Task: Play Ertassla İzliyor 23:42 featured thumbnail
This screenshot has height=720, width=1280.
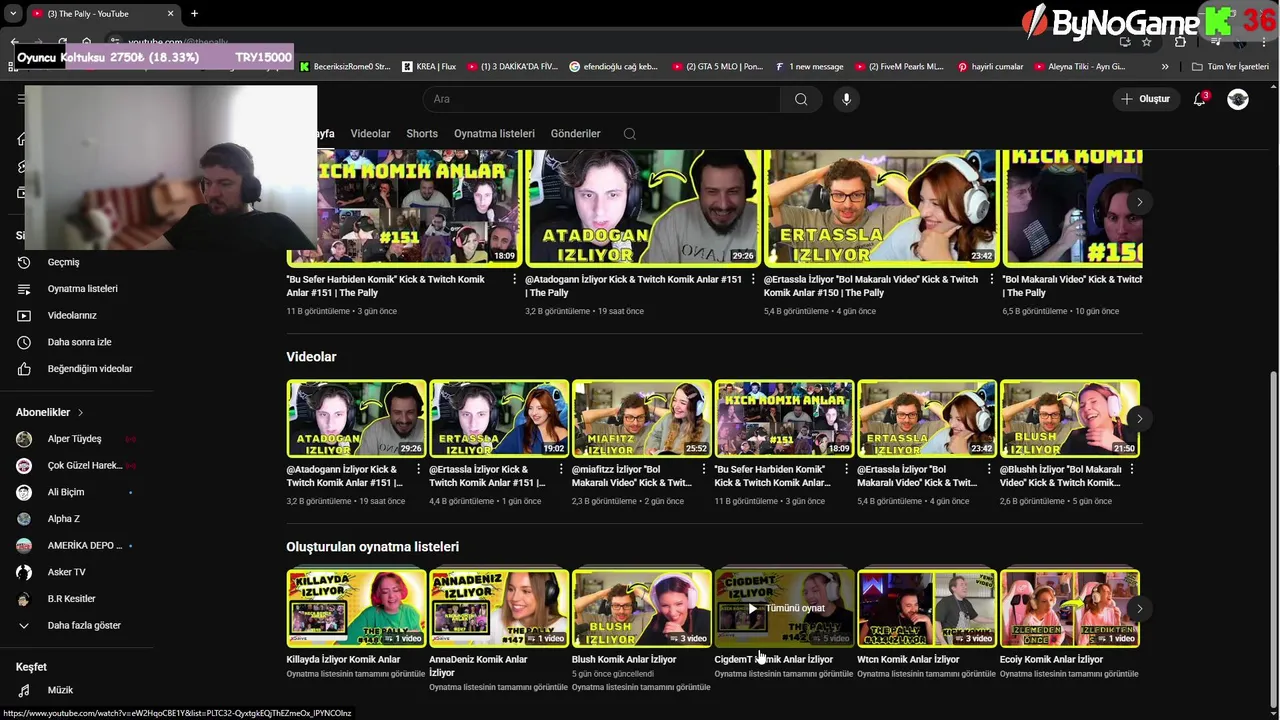Action: (x=880, y=207)
